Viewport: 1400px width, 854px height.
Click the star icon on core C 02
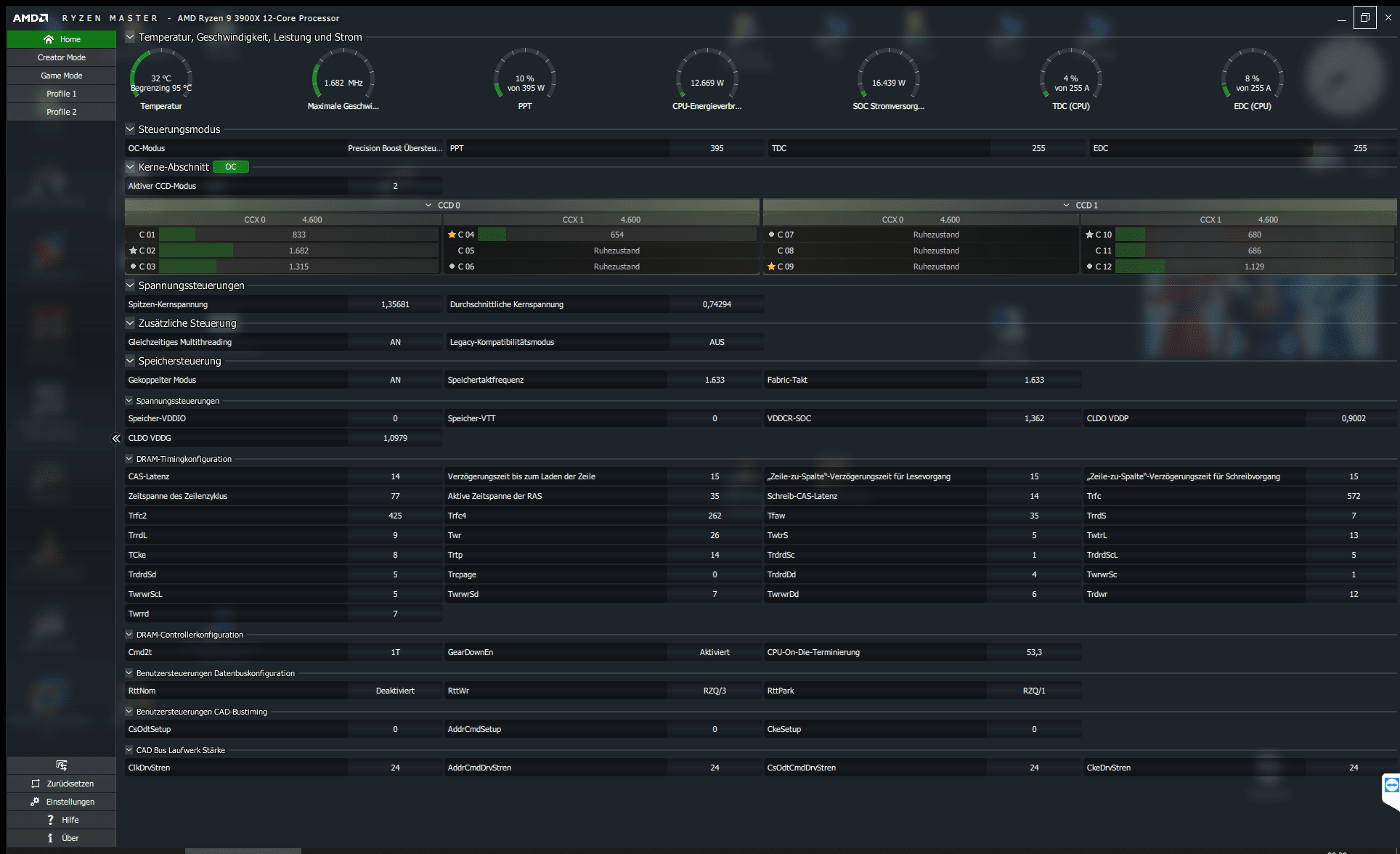(x=133, y=251)
